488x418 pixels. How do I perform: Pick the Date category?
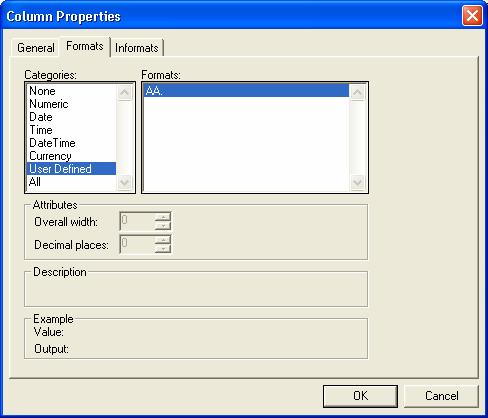point(71,117)
